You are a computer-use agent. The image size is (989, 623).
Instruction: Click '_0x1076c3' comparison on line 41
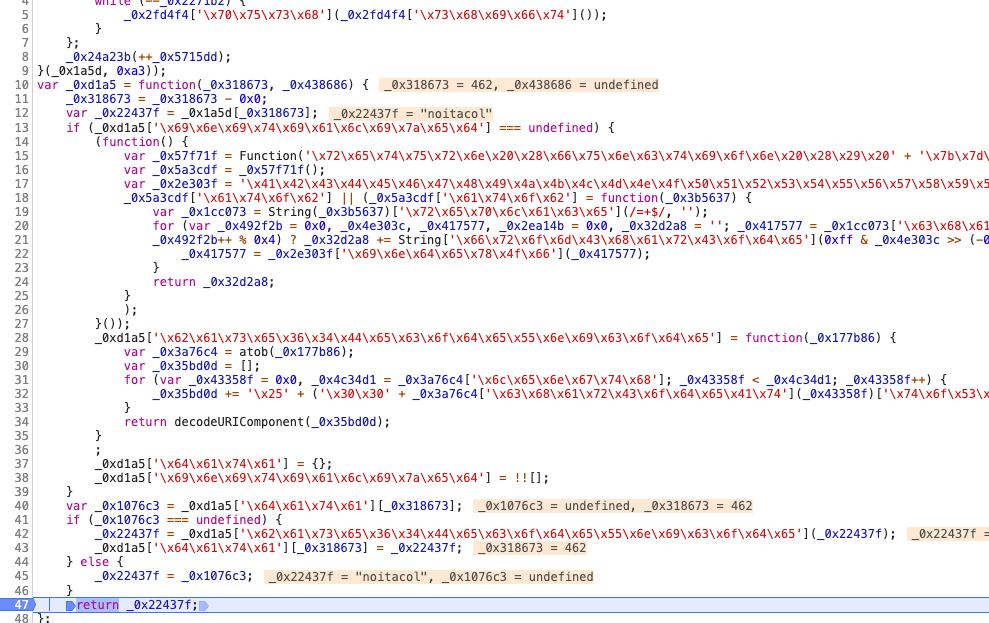(x=127, y=520)
